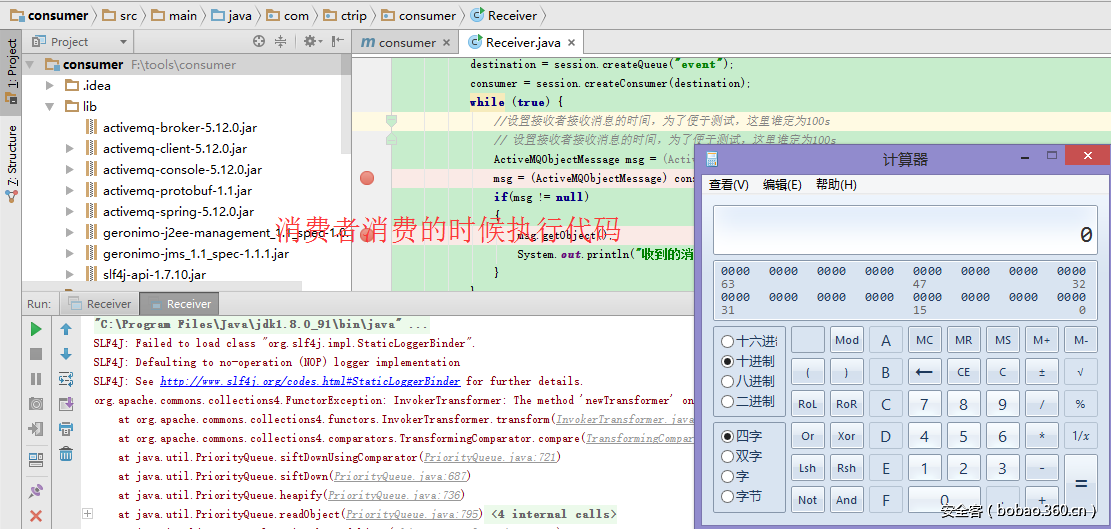Viewport: 1111px width, 529px height.
Task: Select 八进制 octal radio in calculator
Action: [727, 381]
